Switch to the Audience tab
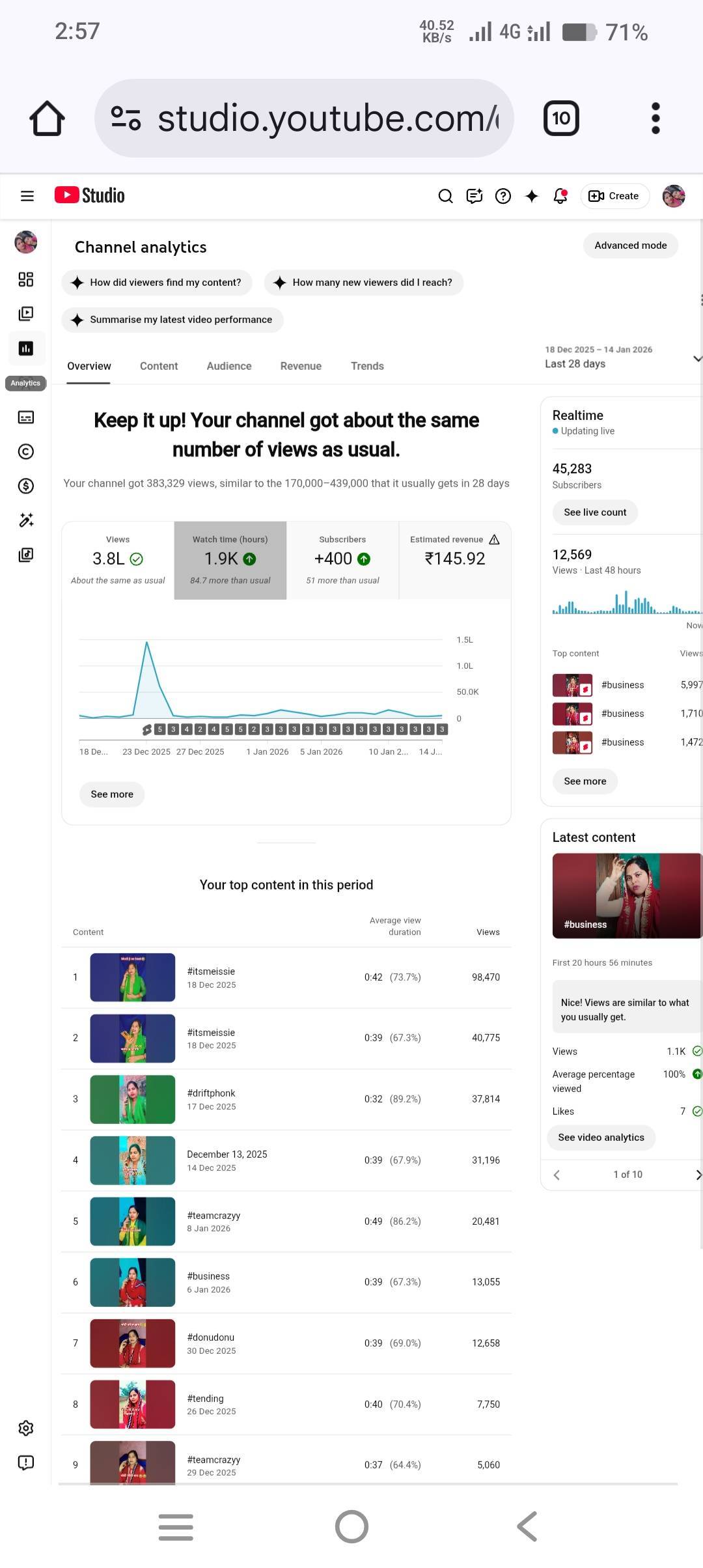 click(x=229, y=366)
